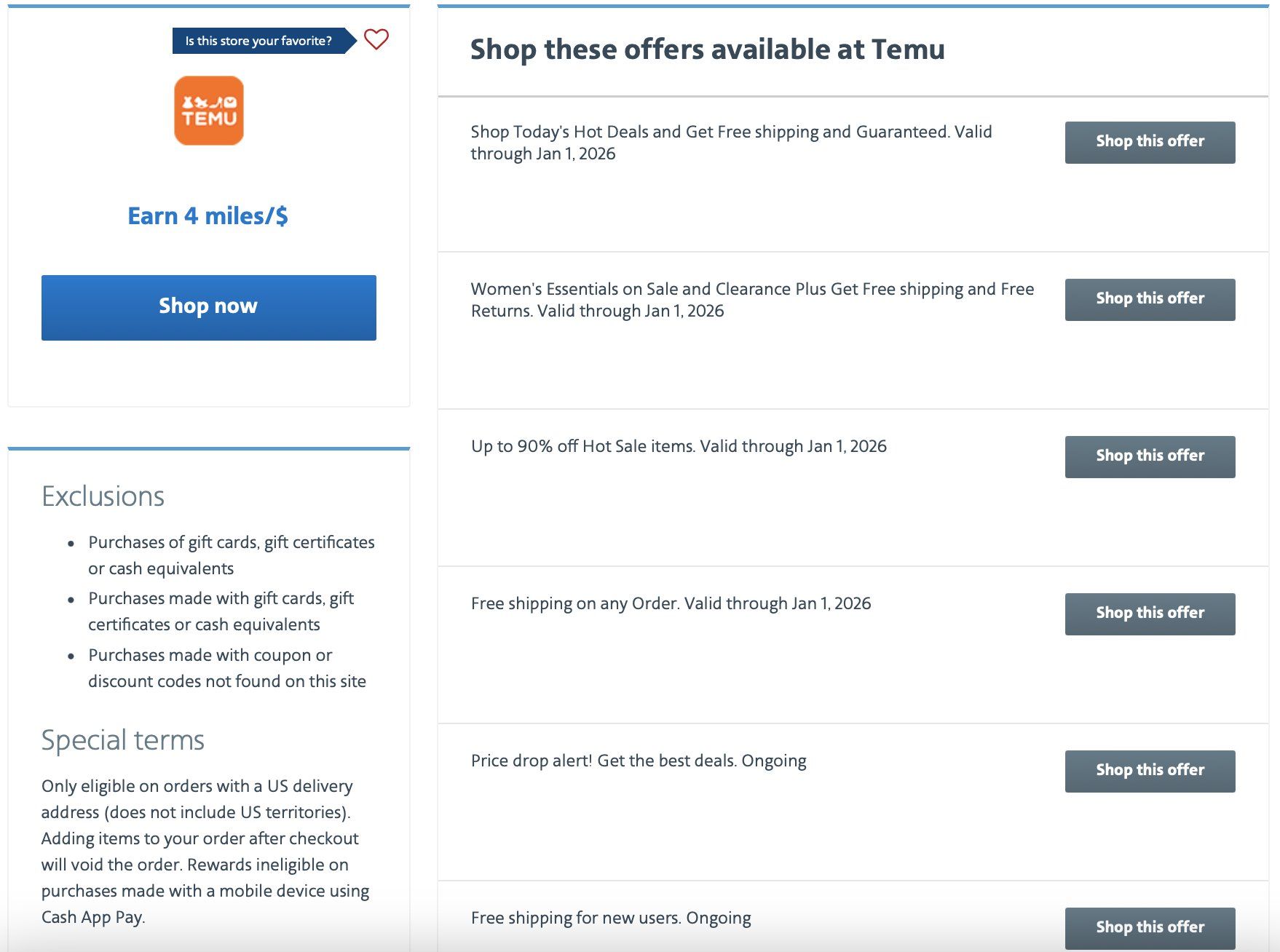Click the 'Price drop alert!' offer text

[x=639, y=761]
